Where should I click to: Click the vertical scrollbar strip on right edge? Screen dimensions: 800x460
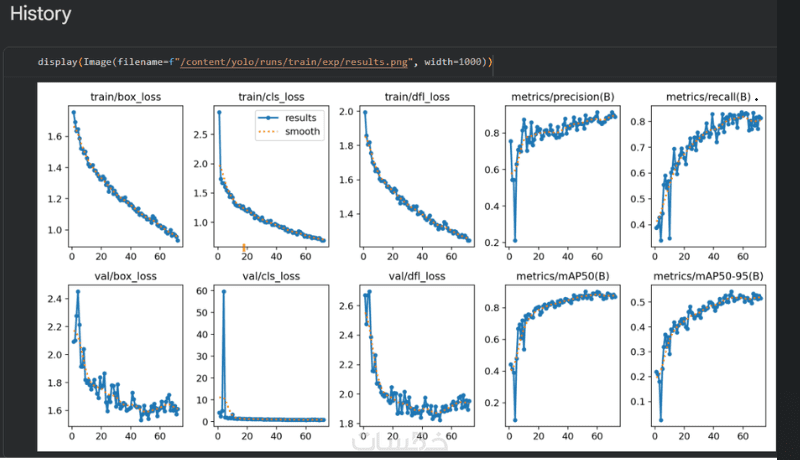tap(788, 229)
